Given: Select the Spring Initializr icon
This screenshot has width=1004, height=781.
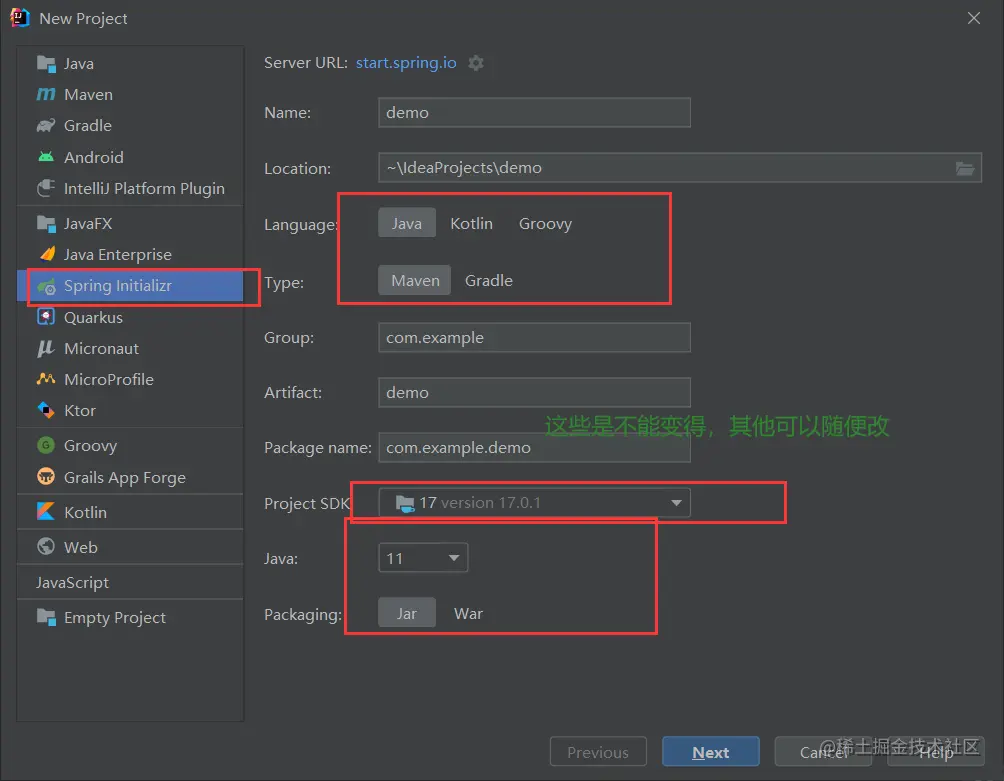Looking at the screenshot, I should point(46,286).
